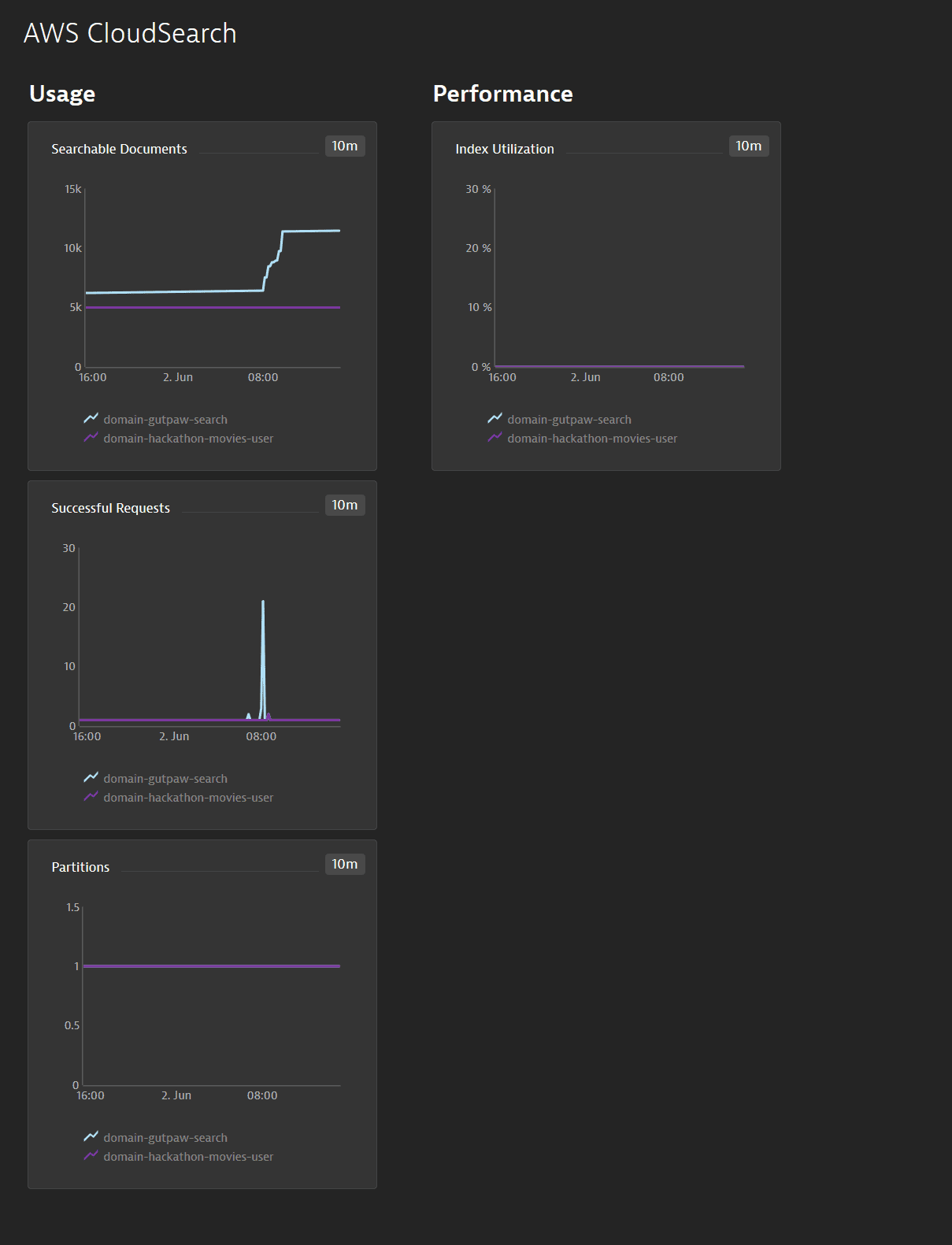The image size is (952, 1245).
Task: Click the AWS CloudSearch dashboard title
Action: (x=130, y=33)
